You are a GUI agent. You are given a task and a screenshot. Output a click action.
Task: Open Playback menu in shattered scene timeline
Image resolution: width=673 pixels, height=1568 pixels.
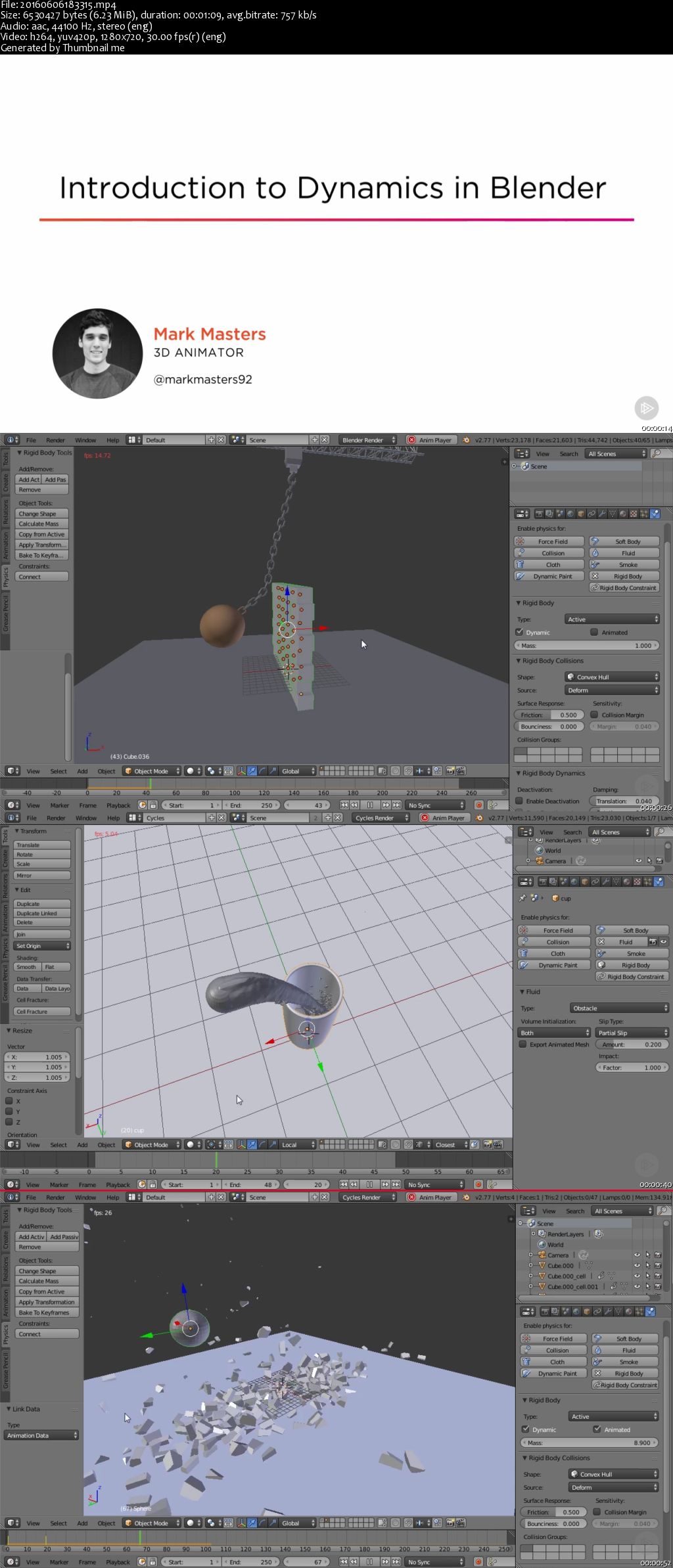[x=118, y=1562]
